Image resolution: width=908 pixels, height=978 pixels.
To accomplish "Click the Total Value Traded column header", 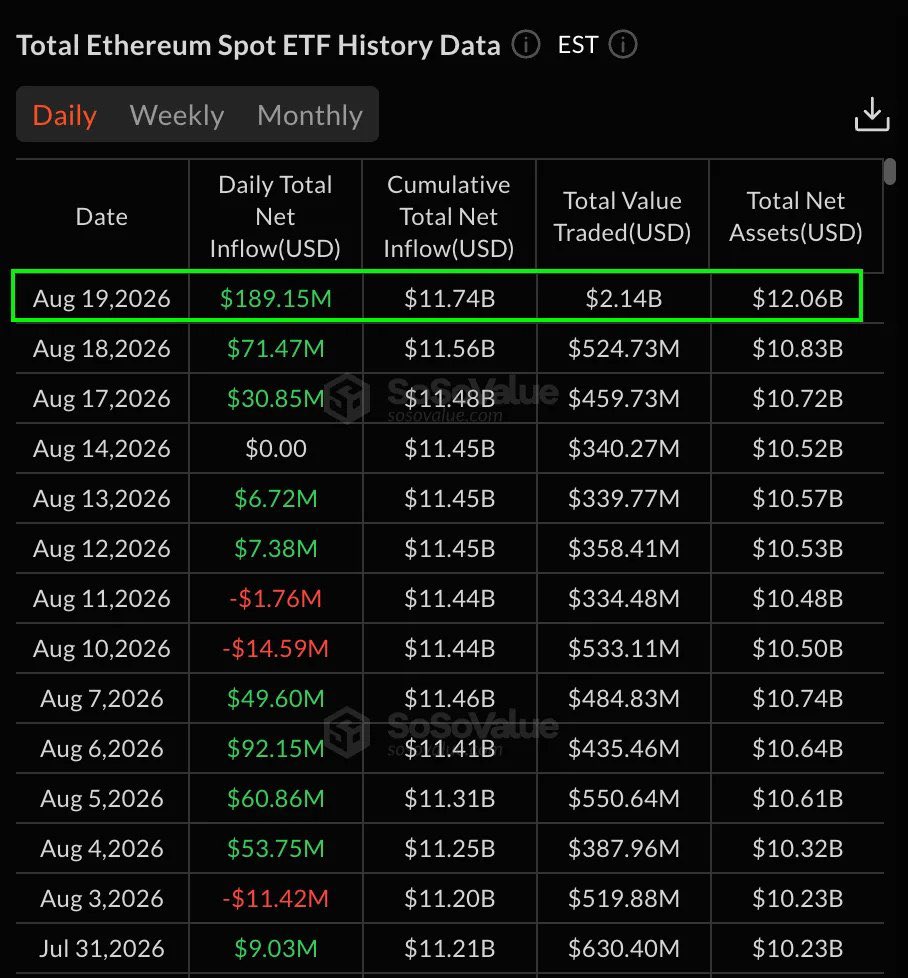I will click(622, 216).
